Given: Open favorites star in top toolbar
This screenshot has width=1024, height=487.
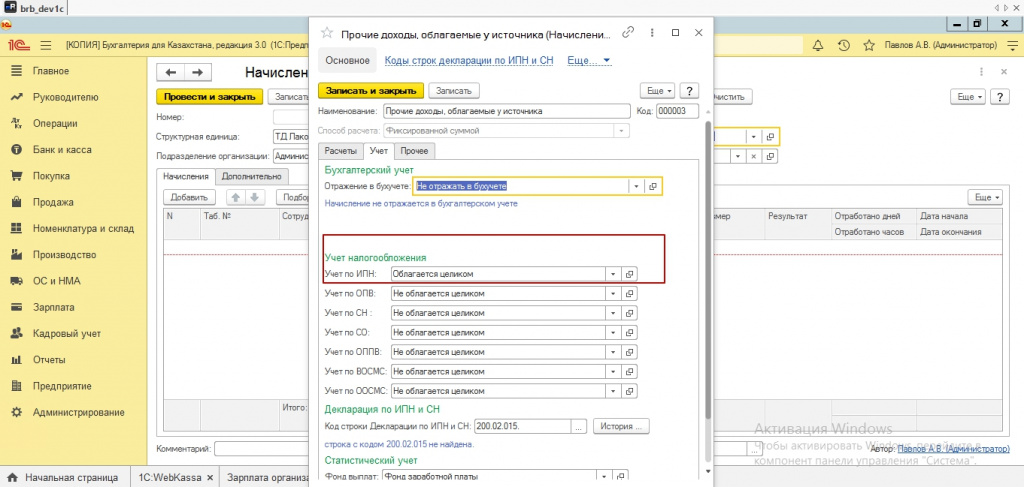Looking at the screenshot, I should click(x=869, y=46).
